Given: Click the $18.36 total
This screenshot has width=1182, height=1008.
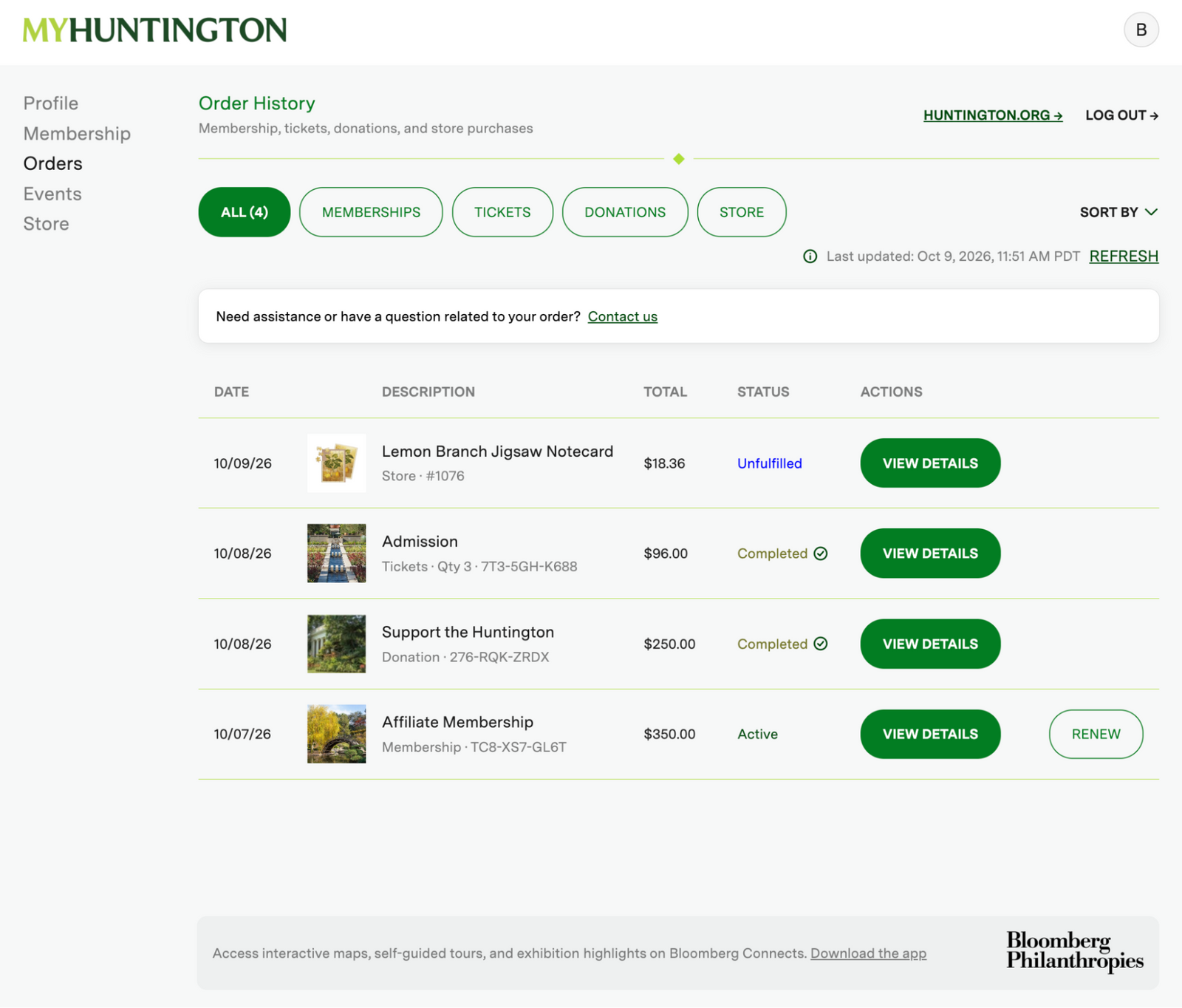Looking at the screenshot, I should coord(664,463).
